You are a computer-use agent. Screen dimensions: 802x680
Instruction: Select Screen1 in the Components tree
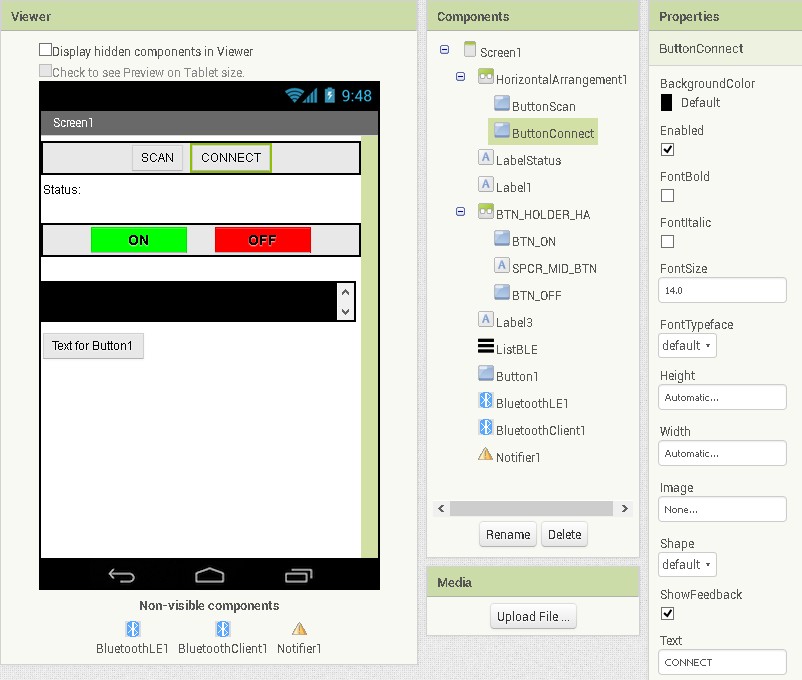500,52
